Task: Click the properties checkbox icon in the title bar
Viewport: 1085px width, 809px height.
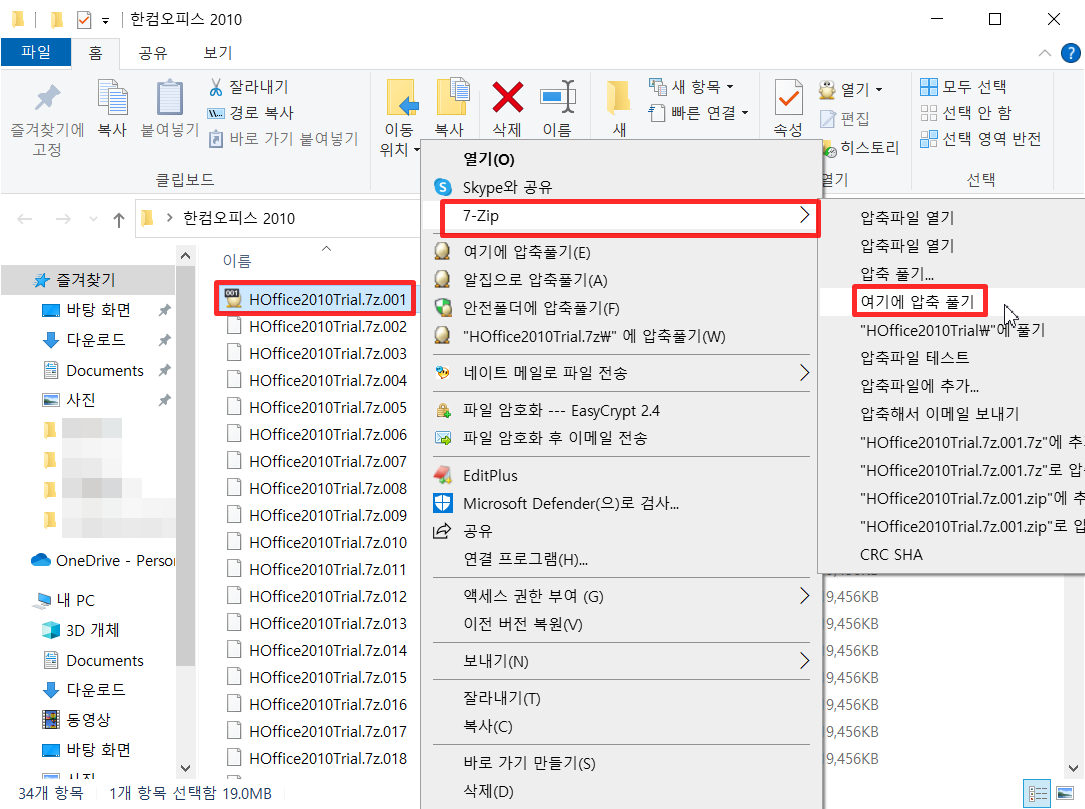Action: 84,19
